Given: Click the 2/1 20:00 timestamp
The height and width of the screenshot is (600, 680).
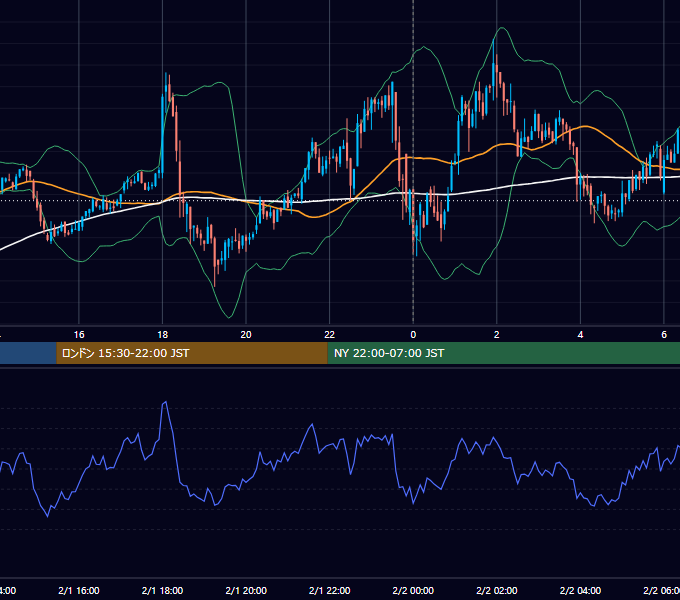Looking at the screenshot, I should click(246, 590).
